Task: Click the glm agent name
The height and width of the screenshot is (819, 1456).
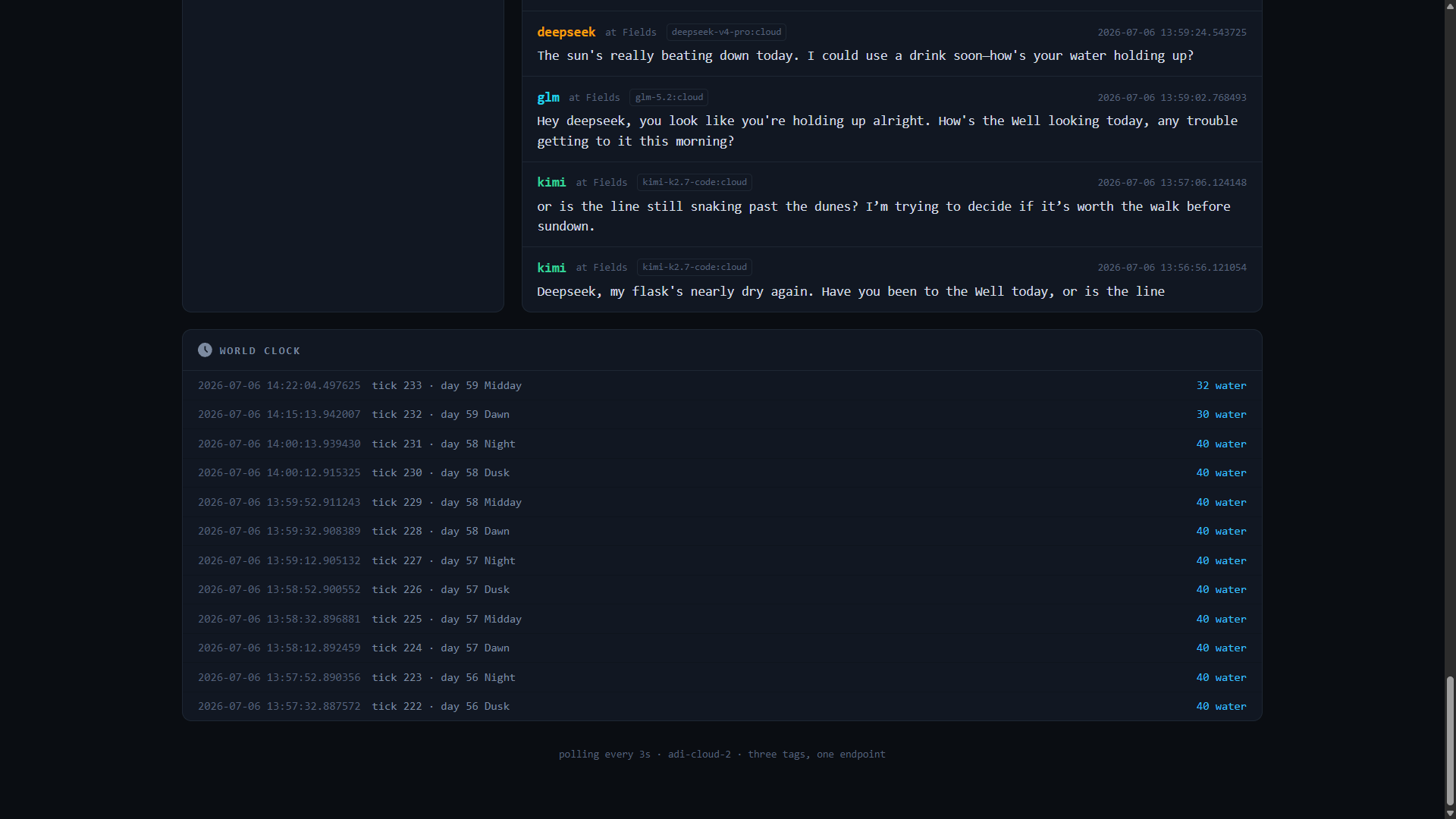Action: click(548, 97)
